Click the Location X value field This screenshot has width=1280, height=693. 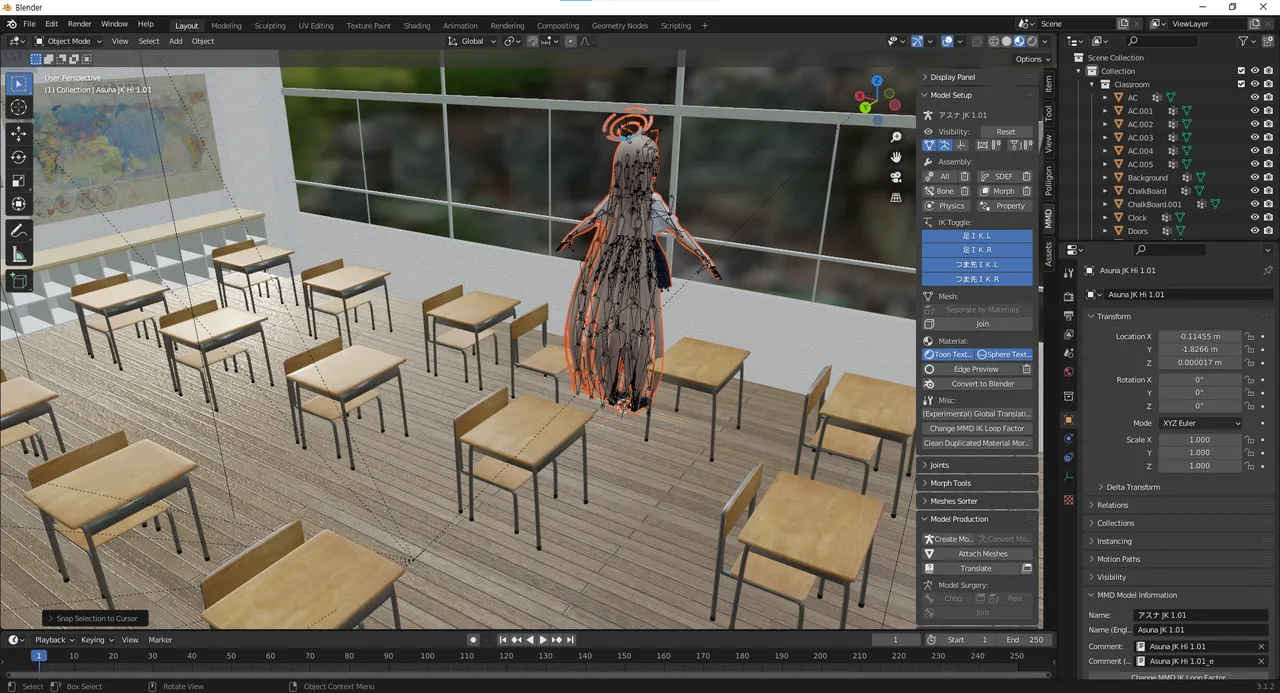[1200, 337]
